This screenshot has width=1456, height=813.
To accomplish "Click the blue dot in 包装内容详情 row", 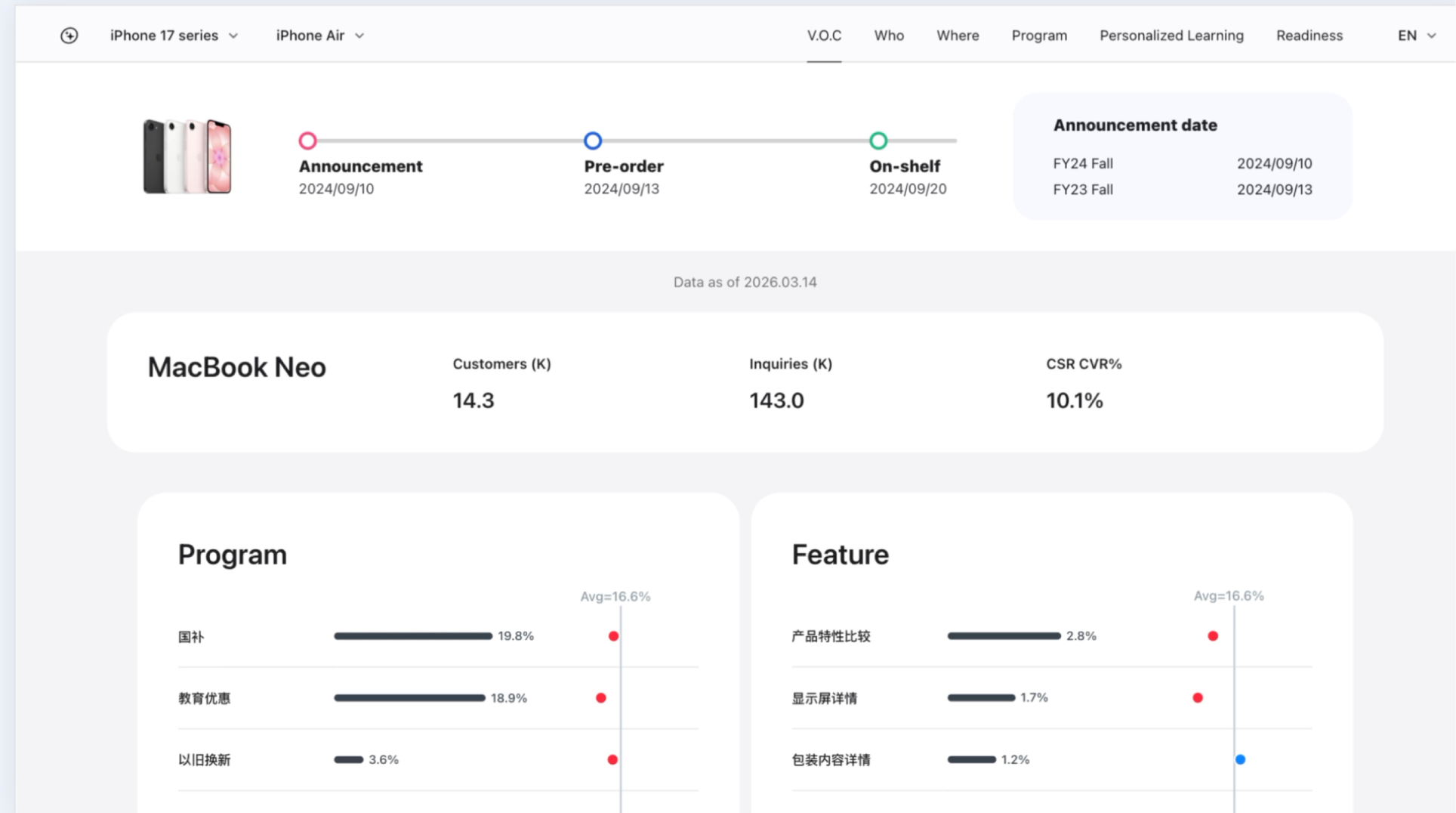I will pyautogui.click(x=1240, y=759).
